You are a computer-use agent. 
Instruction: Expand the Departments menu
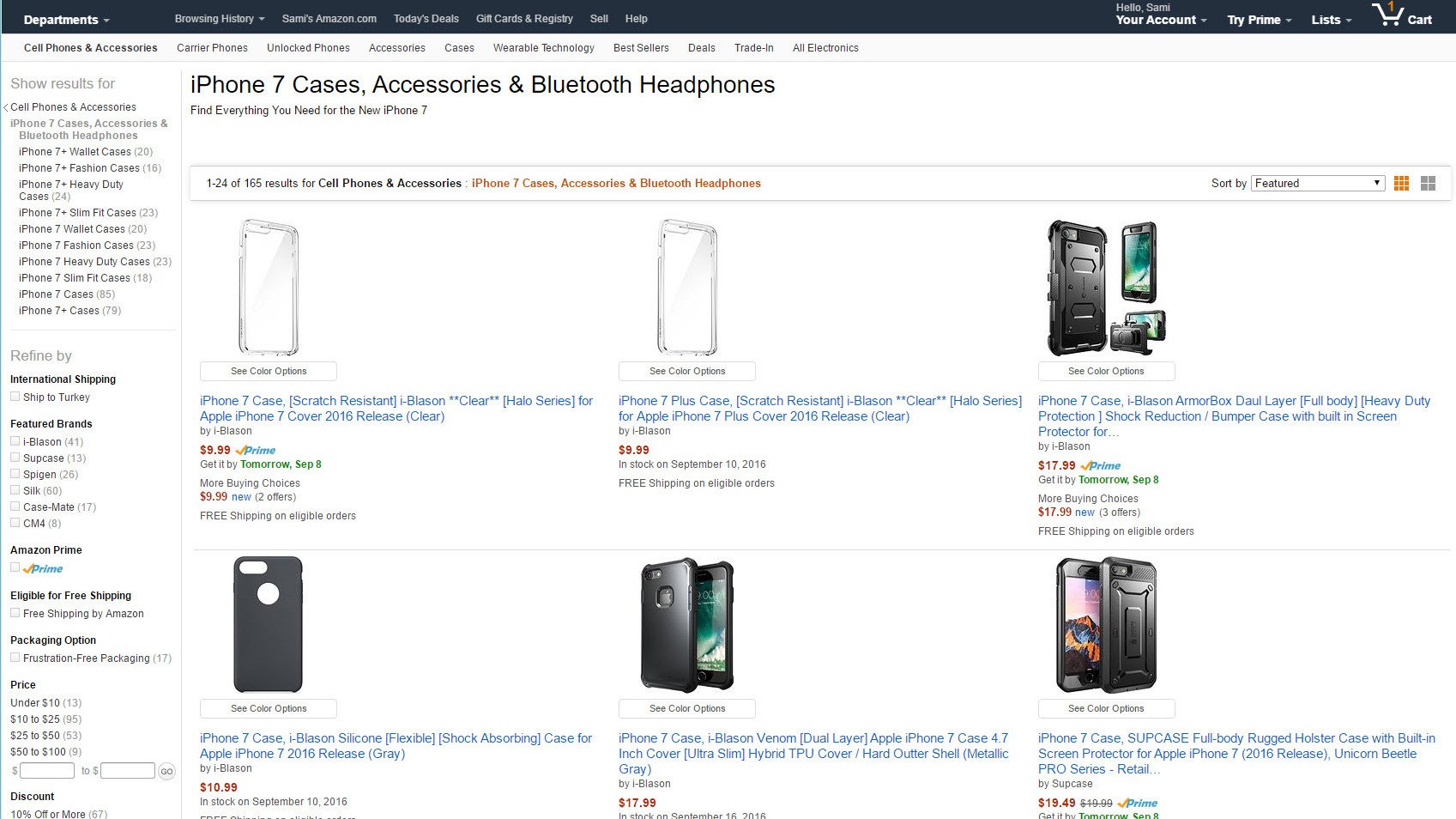pos(64,18)
